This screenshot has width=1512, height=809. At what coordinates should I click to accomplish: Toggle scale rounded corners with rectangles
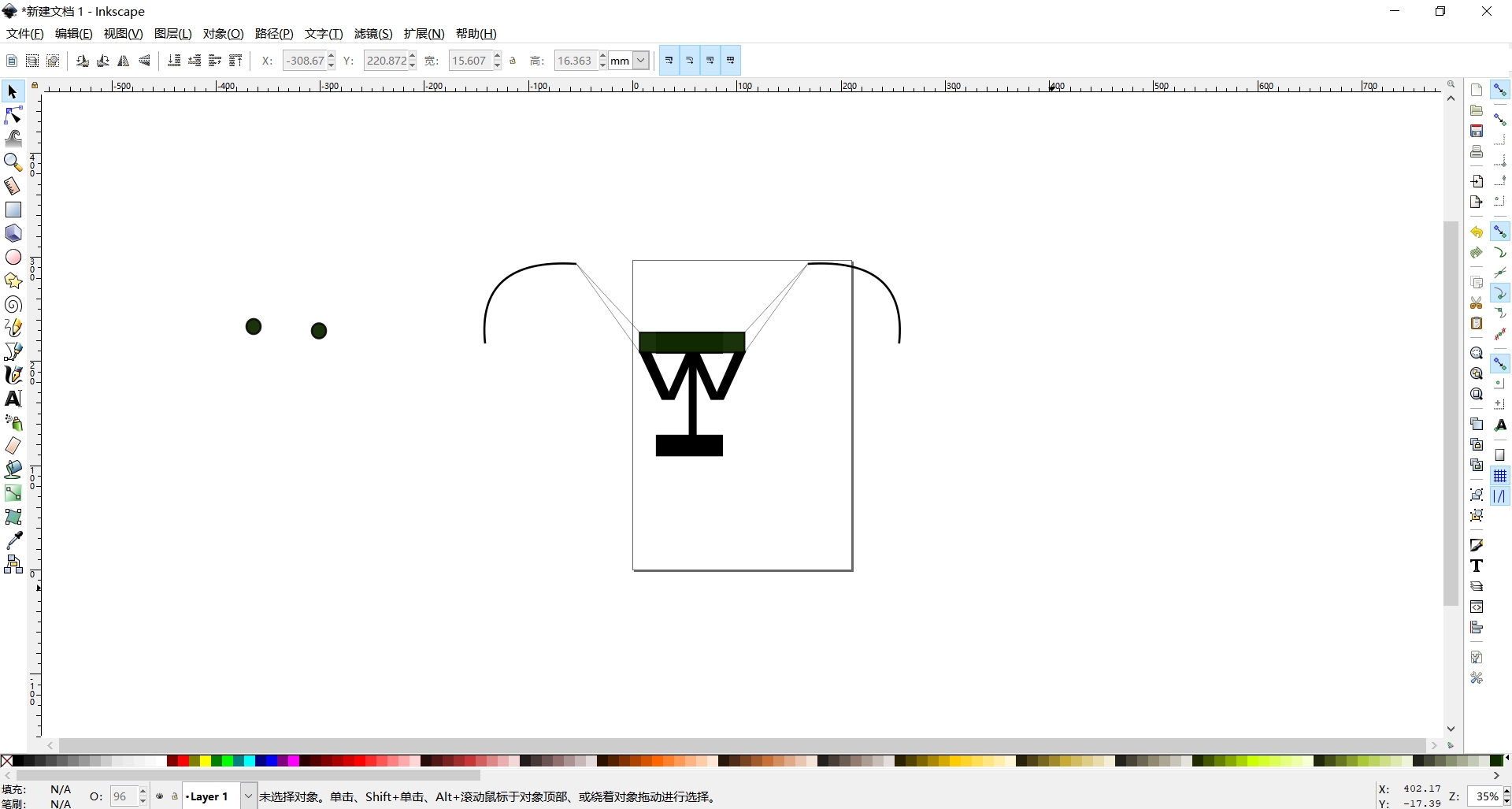point(690,61)
